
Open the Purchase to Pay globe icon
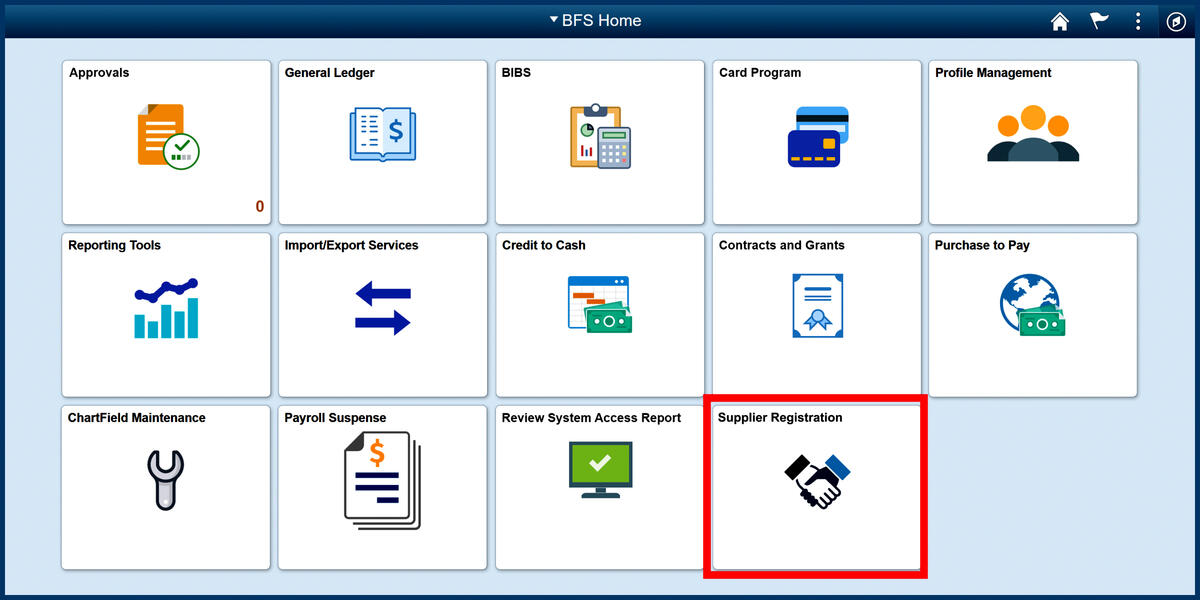[x=1033, y=305]
